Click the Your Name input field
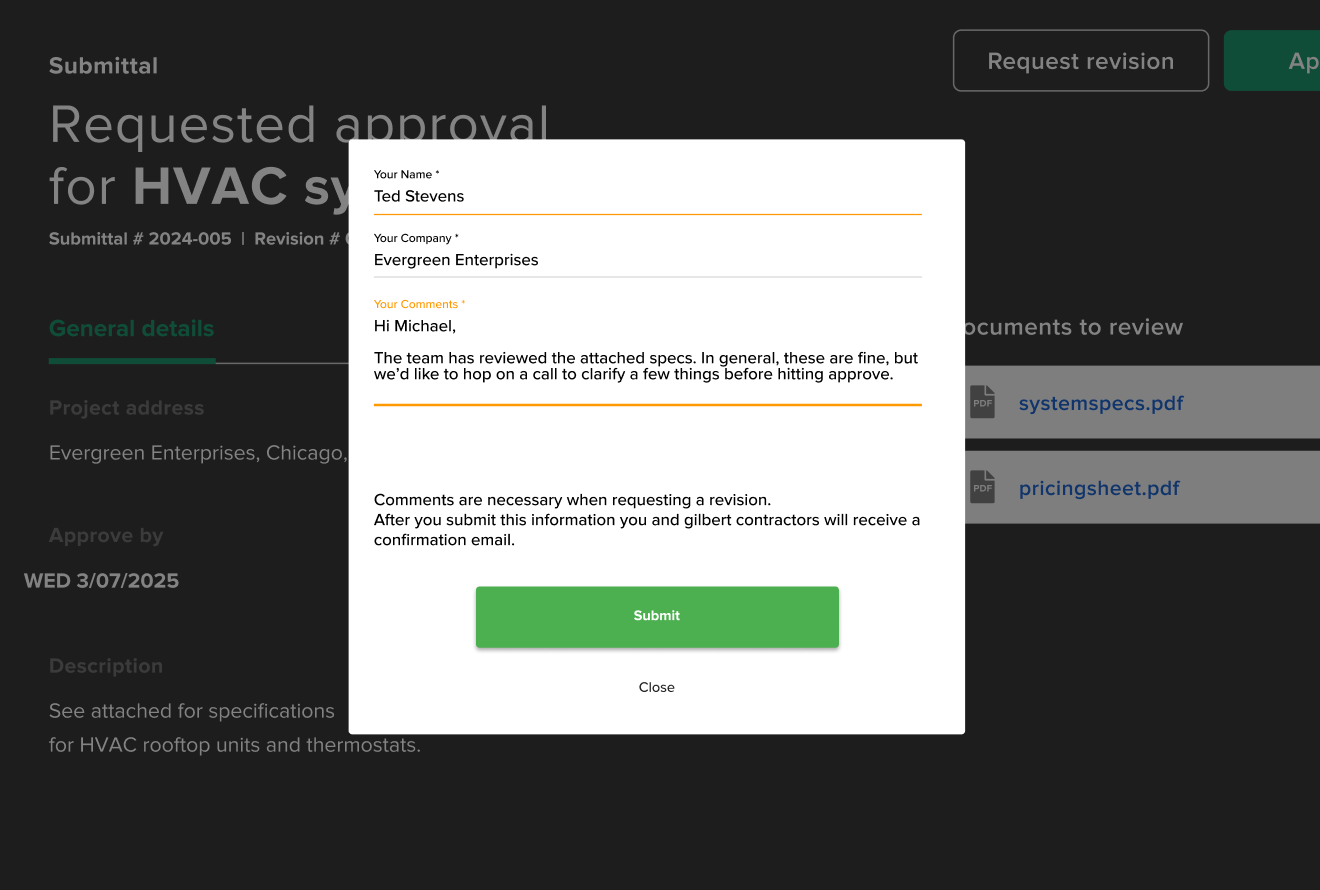Screen dimensions: 1320x890 pyautogui.click(x=646, y=196)
